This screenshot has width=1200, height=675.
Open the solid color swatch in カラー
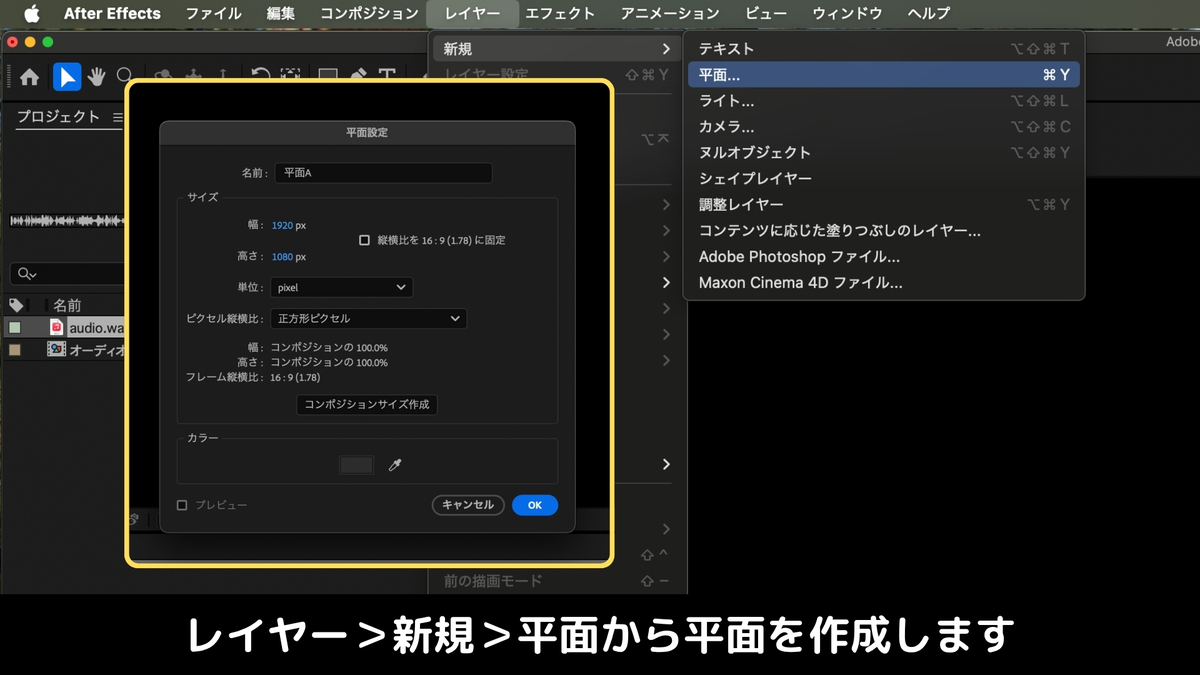357,465
